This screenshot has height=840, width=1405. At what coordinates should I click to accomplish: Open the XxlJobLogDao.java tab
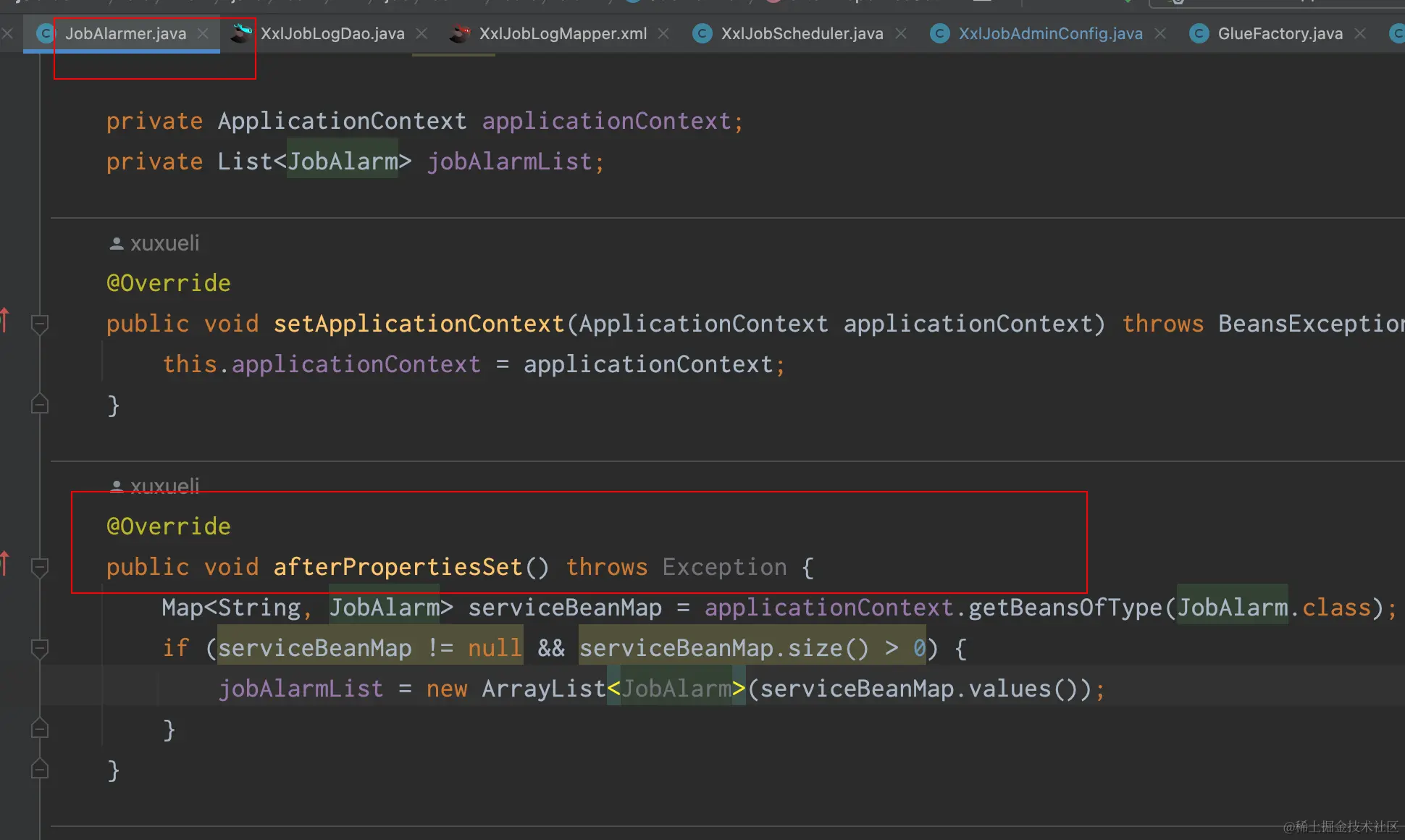coord(332,33)
